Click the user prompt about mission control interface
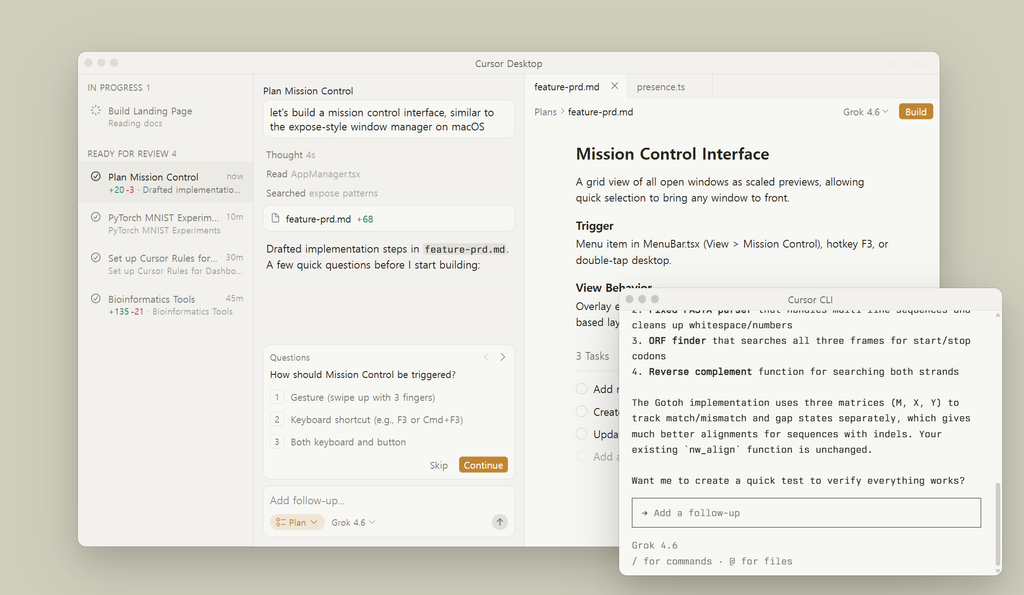 pos(389,119)
